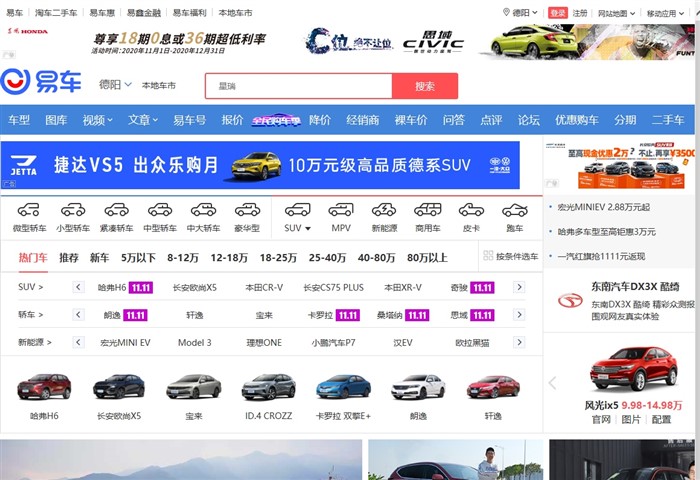Viewport: 700px width, 480px height.
Task: Click the 东南汽车 brand logo
Action: 570,301
